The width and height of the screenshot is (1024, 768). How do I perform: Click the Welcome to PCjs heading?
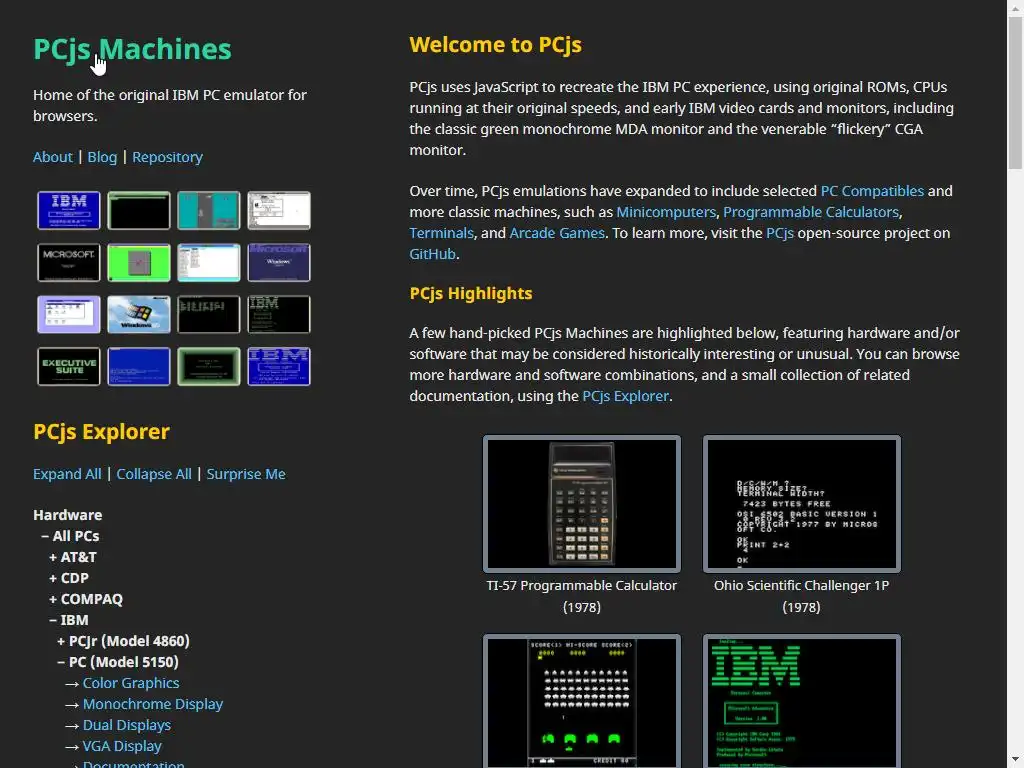coord(495,44)
